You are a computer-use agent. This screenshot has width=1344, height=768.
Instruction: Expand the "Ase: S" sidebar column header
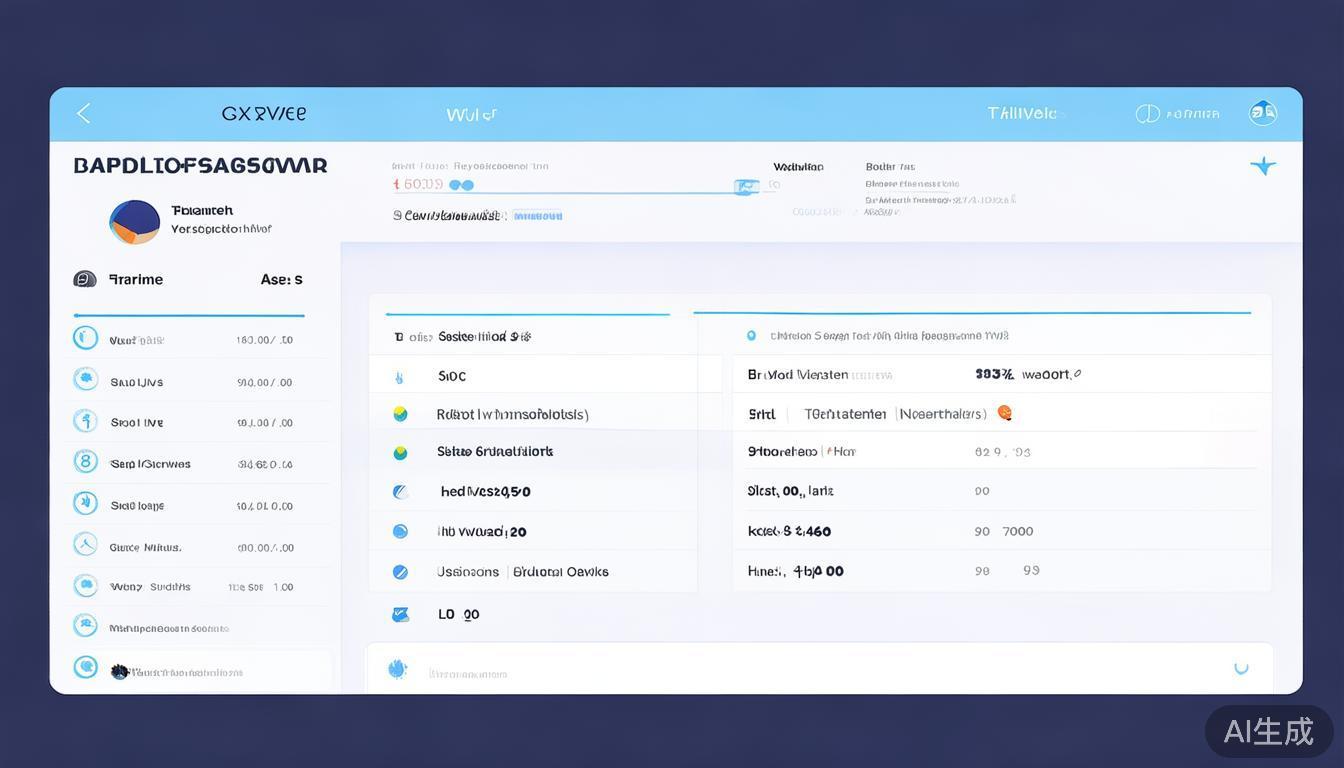[281, 280]
